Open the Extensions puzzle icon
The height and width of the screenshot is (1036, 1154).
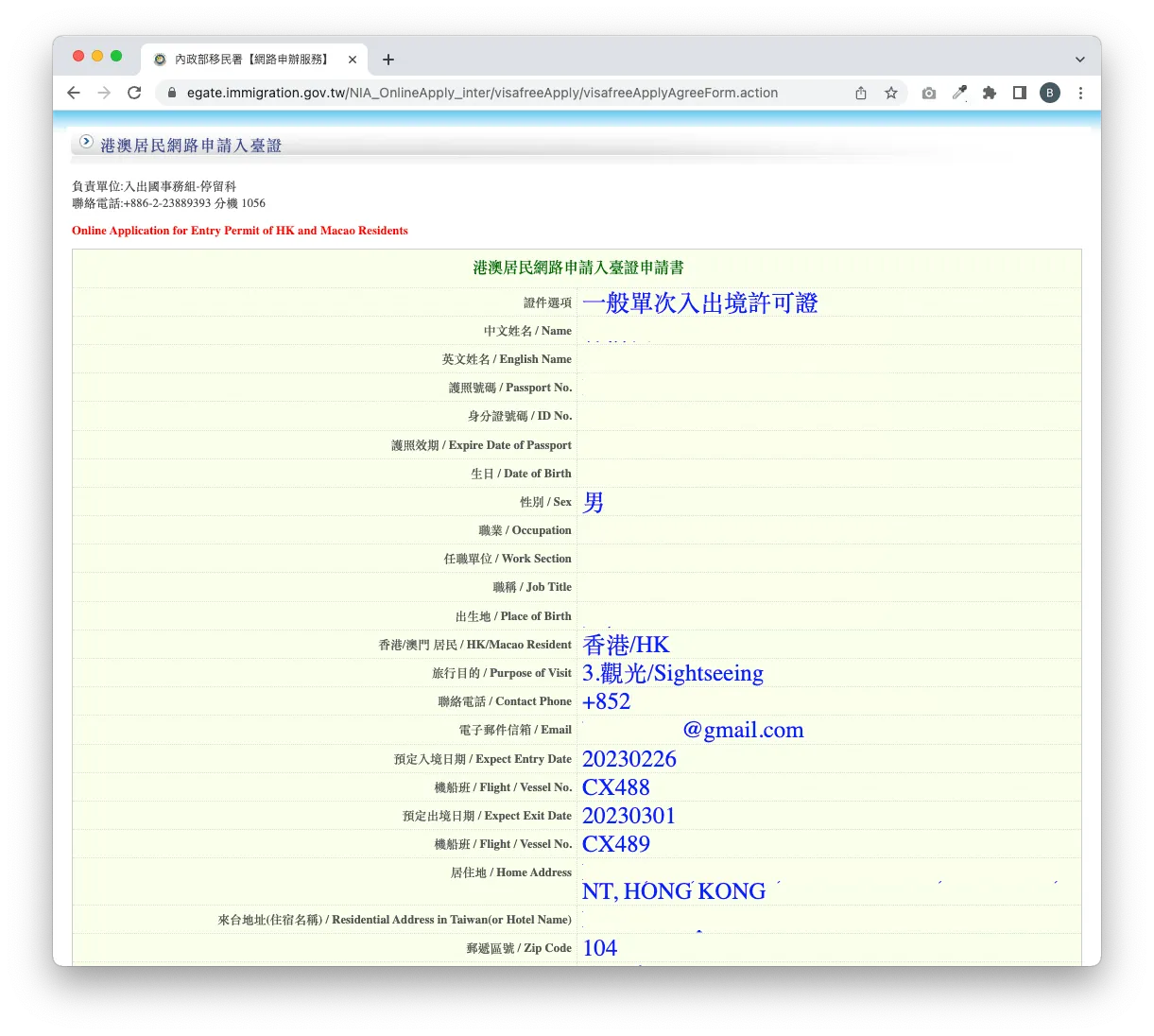[990, 93]
